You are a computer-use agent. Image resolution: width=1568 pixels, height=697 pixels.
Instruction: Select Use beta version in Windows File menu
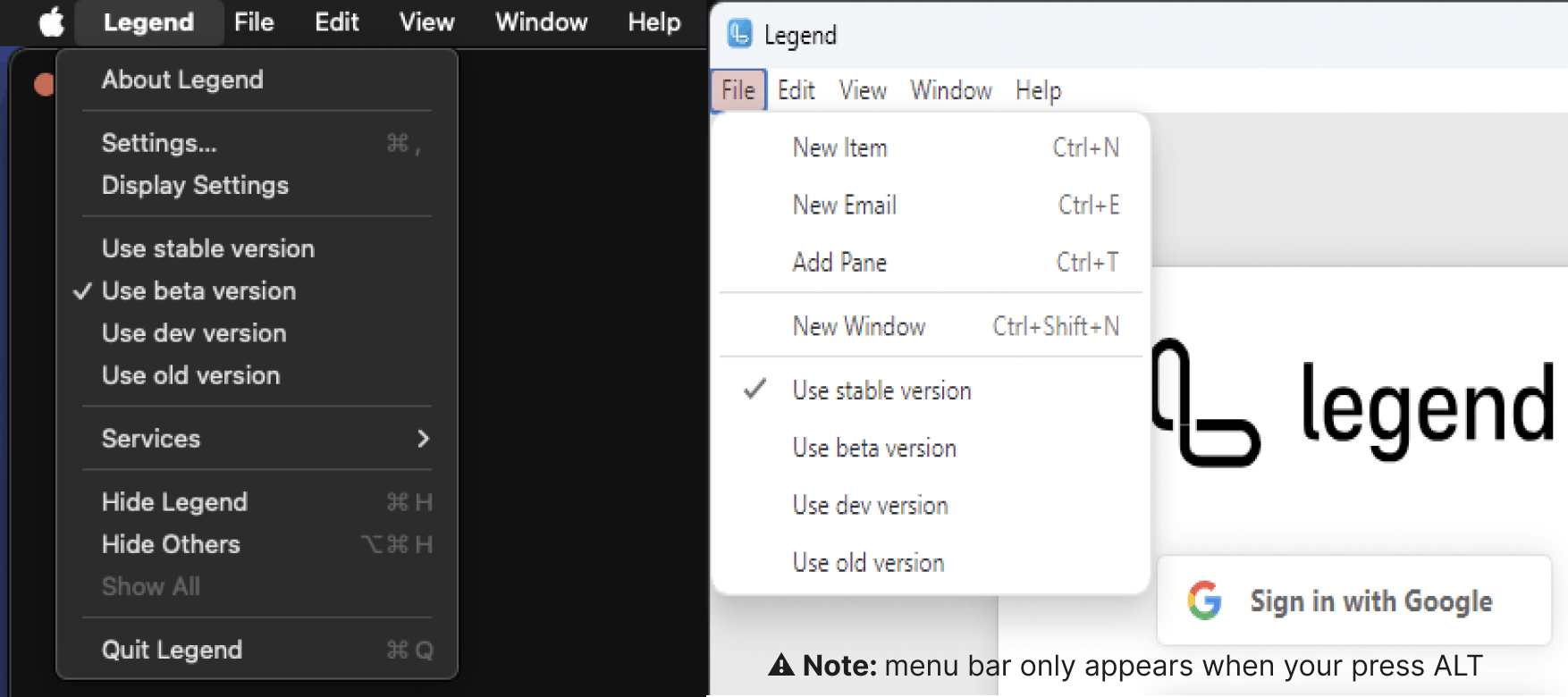tap(931, 448)
